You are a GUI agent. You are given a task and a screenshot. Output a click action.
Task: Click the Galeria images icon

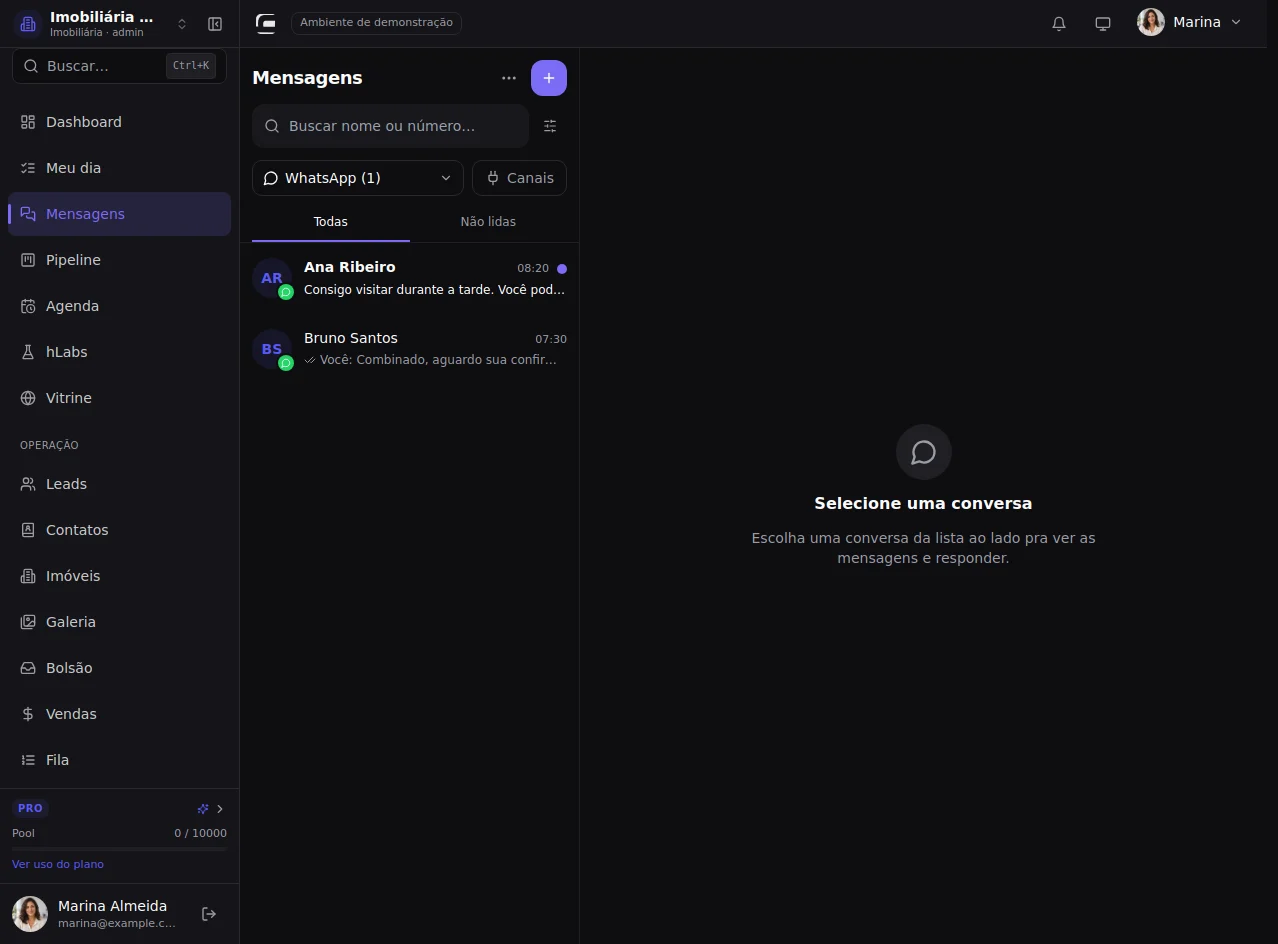click(28, 622)
